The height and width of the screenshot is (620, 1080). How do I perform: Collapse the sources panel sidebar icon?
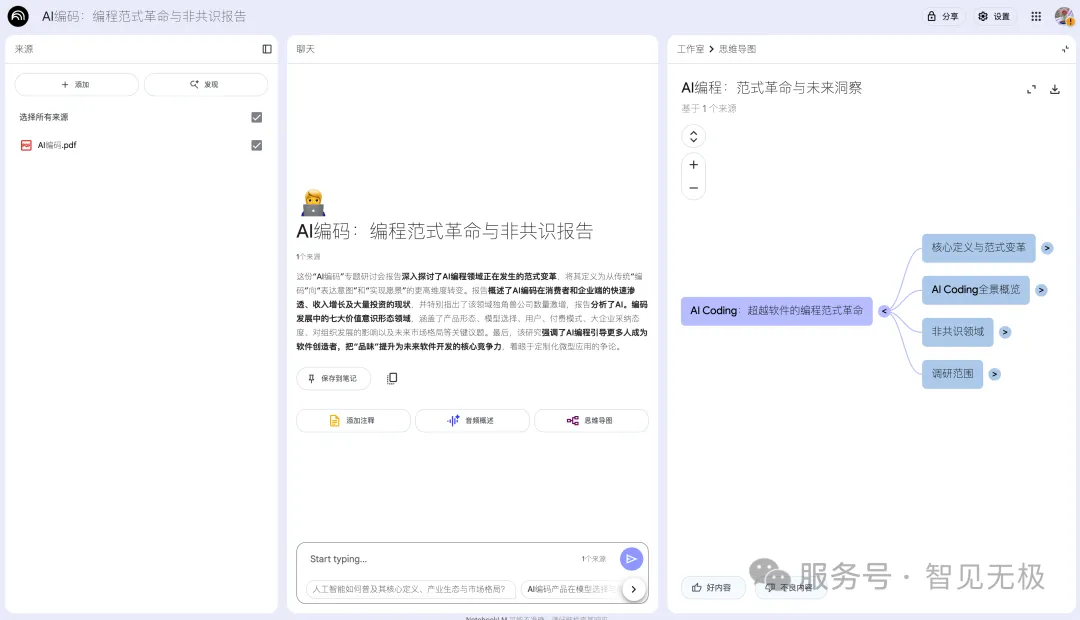(x=267, y=49)
